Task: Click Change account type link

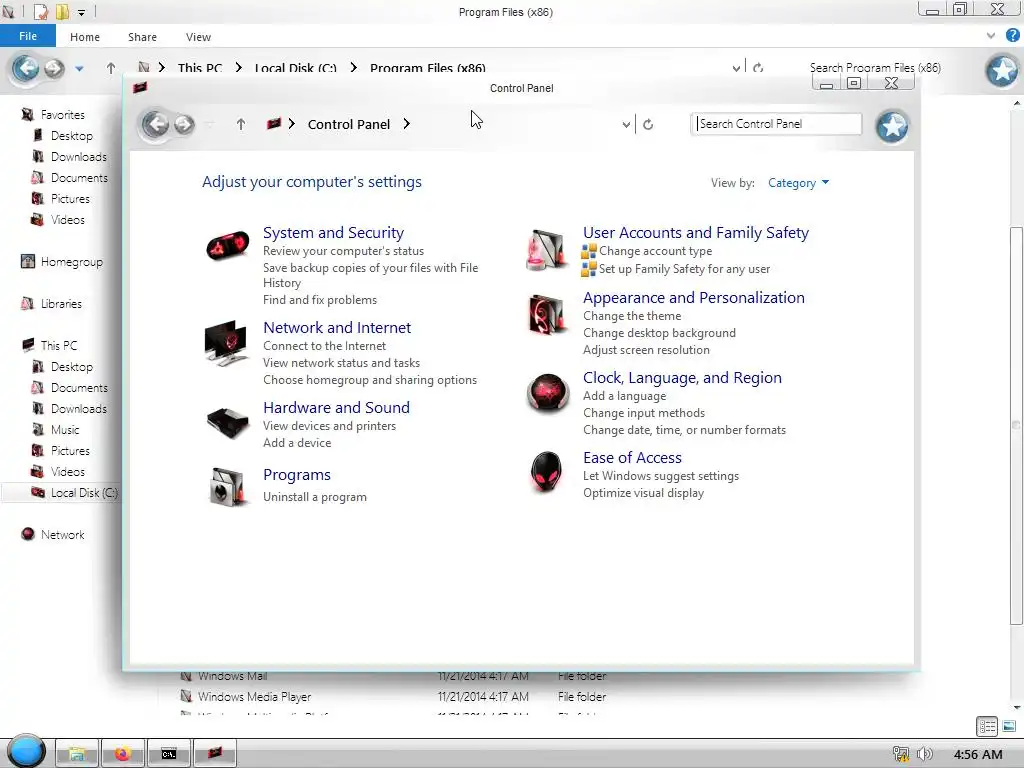Action: 655,251
